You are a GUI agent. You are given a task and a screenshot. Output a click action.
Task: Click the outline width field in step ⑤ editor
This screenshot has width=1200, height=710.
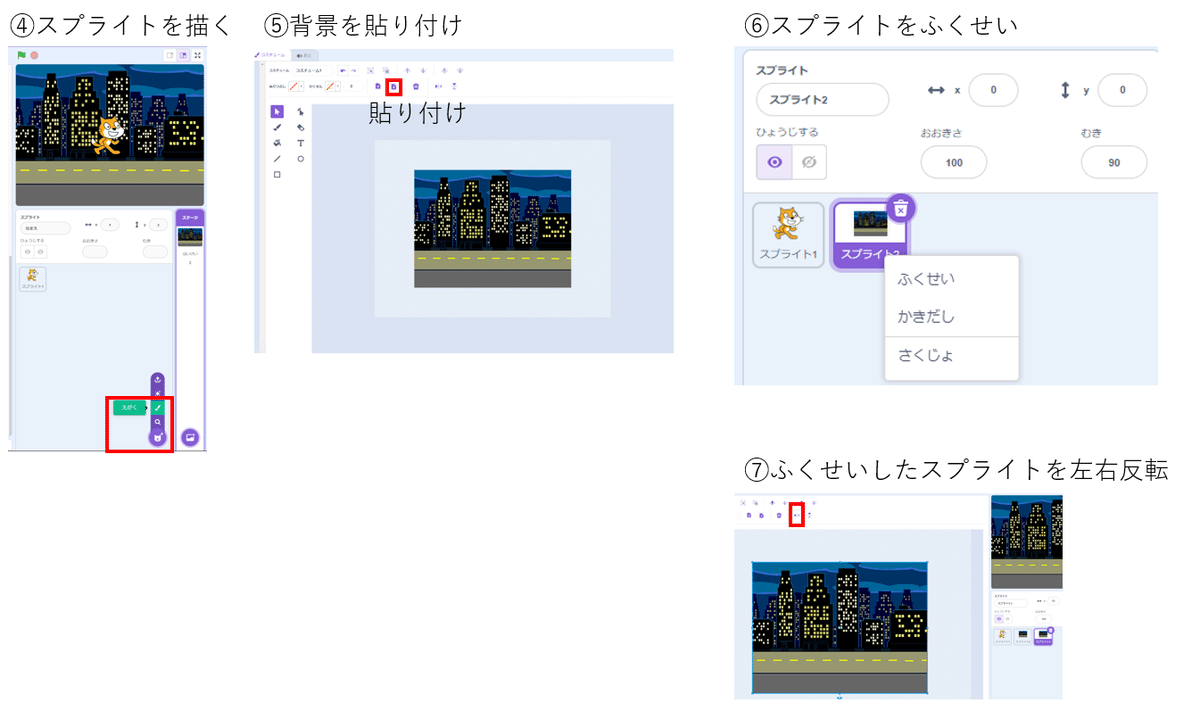pyautogui.click(x=353, y=86)
